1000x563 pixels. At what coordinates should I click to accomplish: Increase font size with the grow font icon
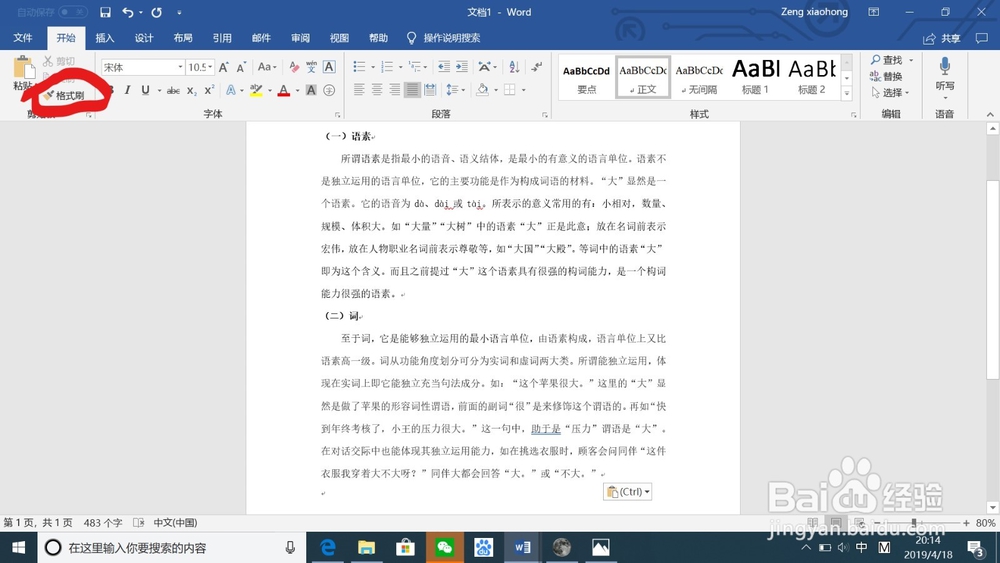click(223, 67)
